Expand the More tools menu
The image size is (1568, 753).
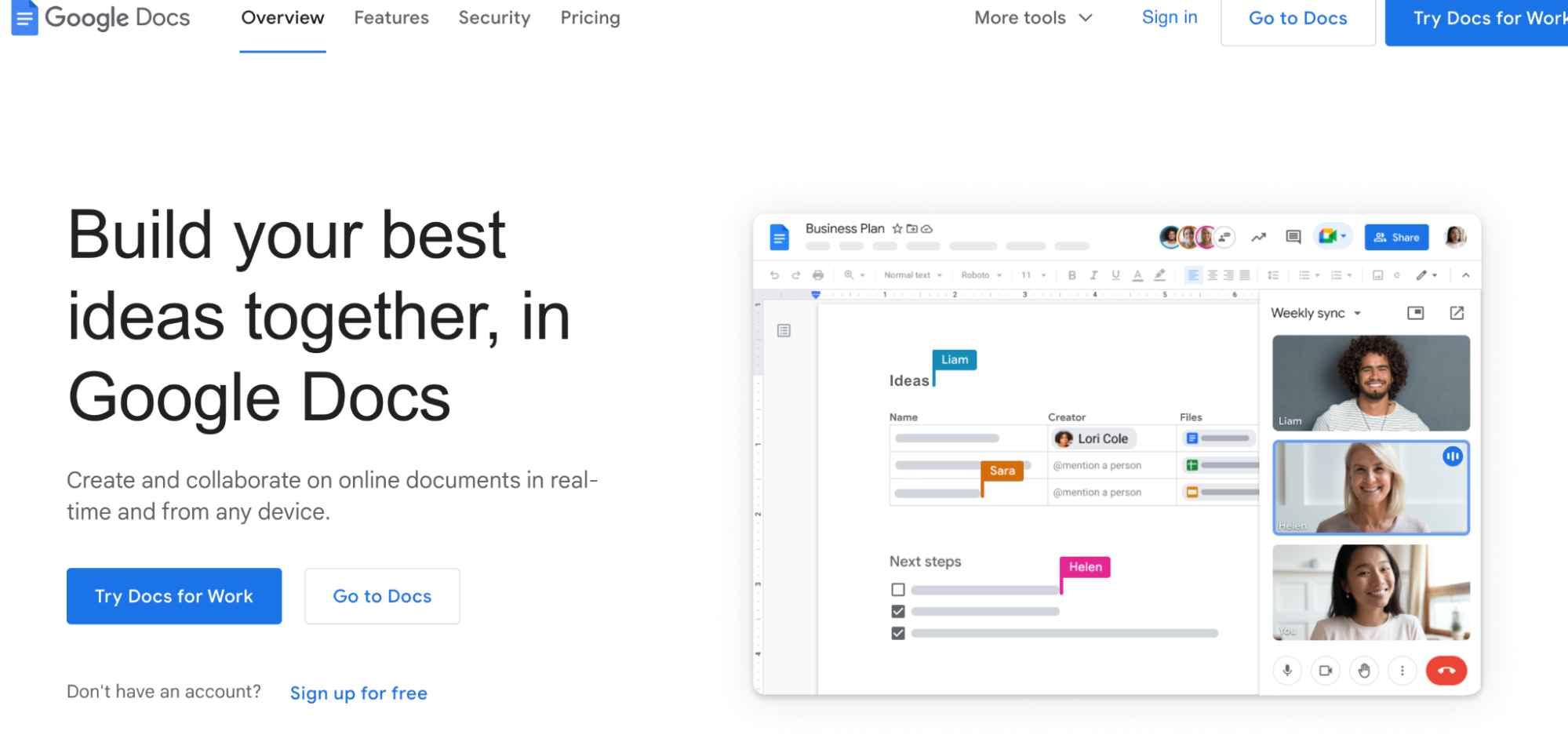pyautogui.click(x=1033, y=18)
